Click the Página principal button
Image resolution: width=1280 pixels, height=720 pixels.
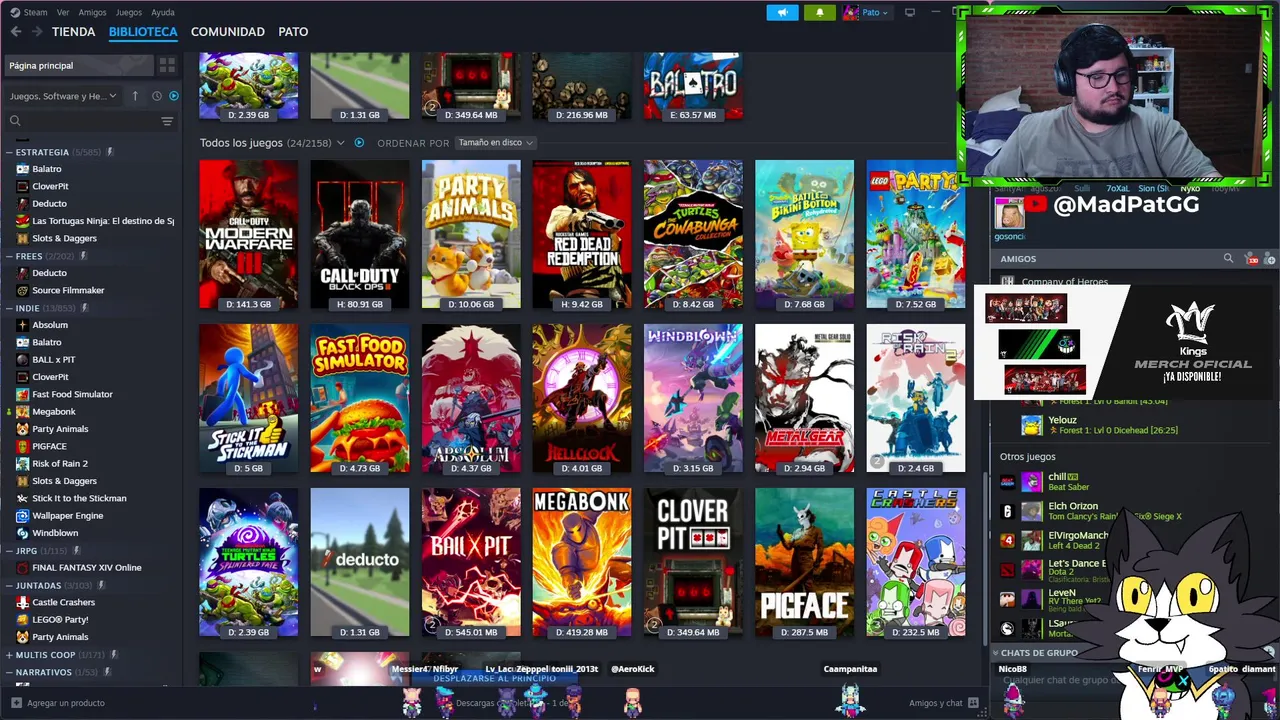[x=78, y=65]
